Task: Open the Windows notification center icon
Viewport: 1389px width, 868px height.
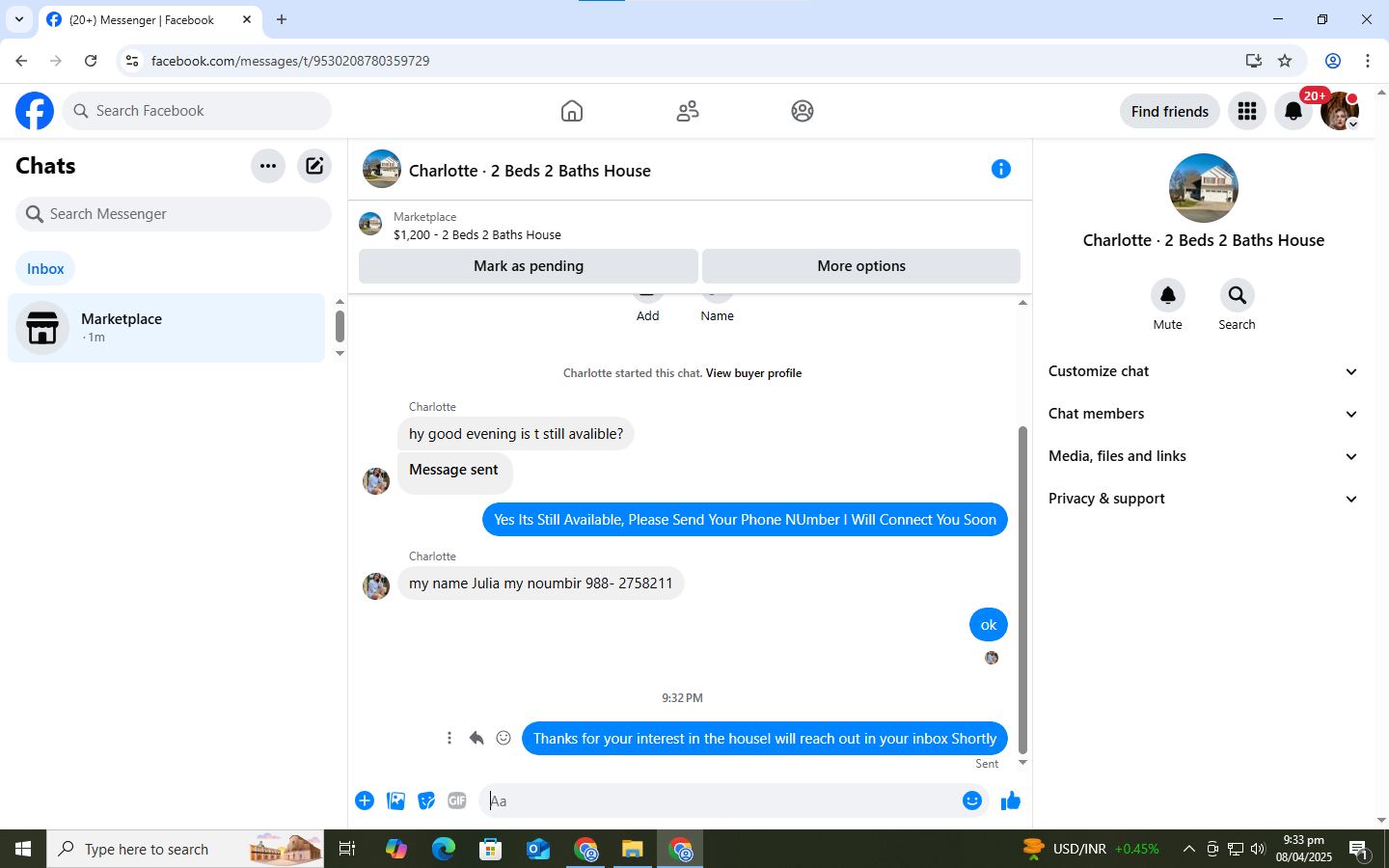Action: tap(1358, 849)
